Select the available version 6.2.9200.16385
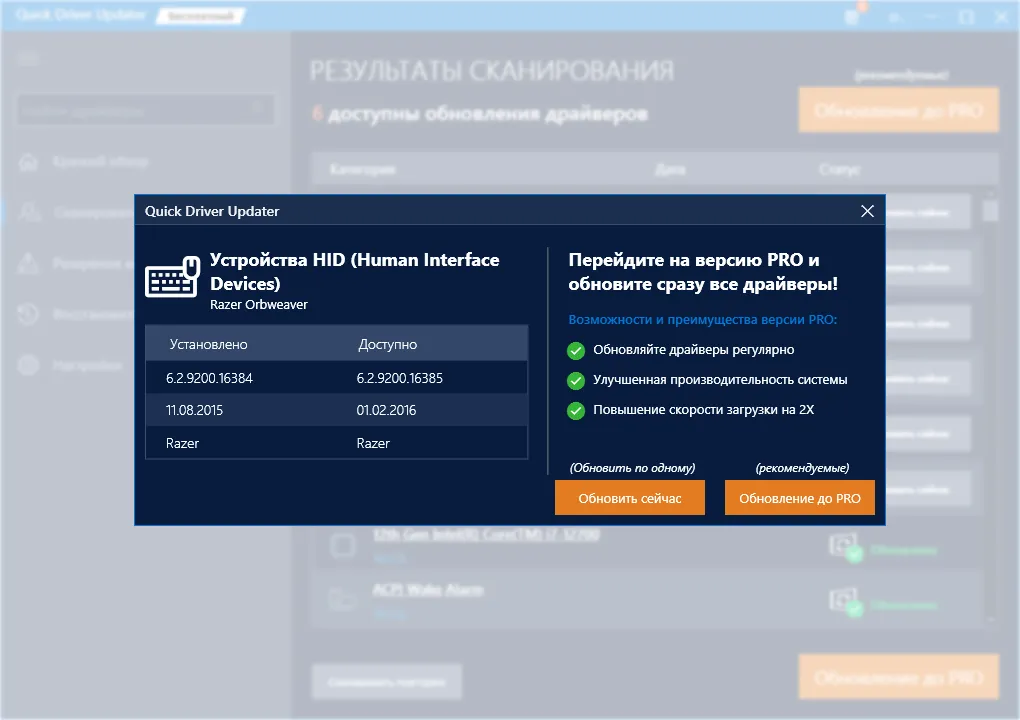 [x=399, y=378]
